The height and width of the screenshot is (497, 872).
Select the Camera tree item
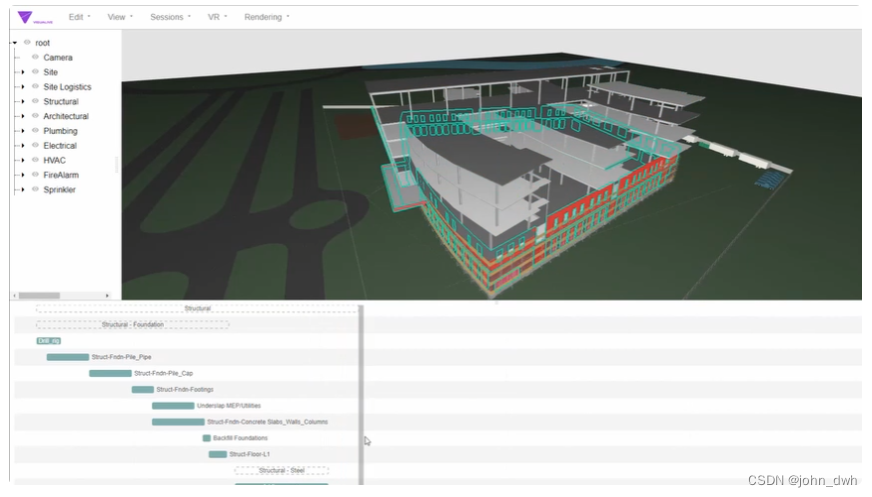58,57
